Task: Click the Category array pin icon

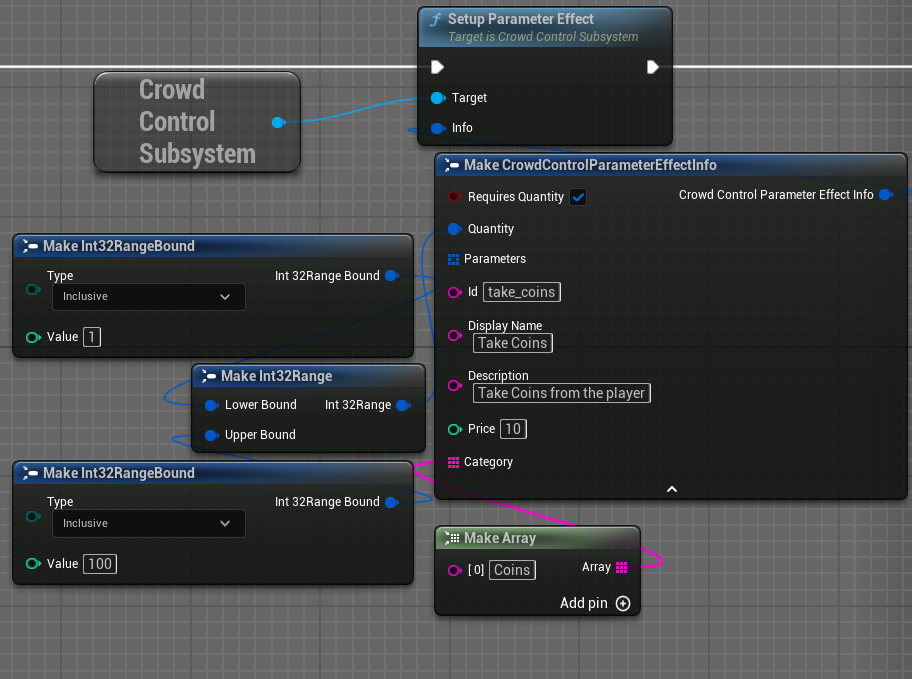Action: (x=453, y=463)
